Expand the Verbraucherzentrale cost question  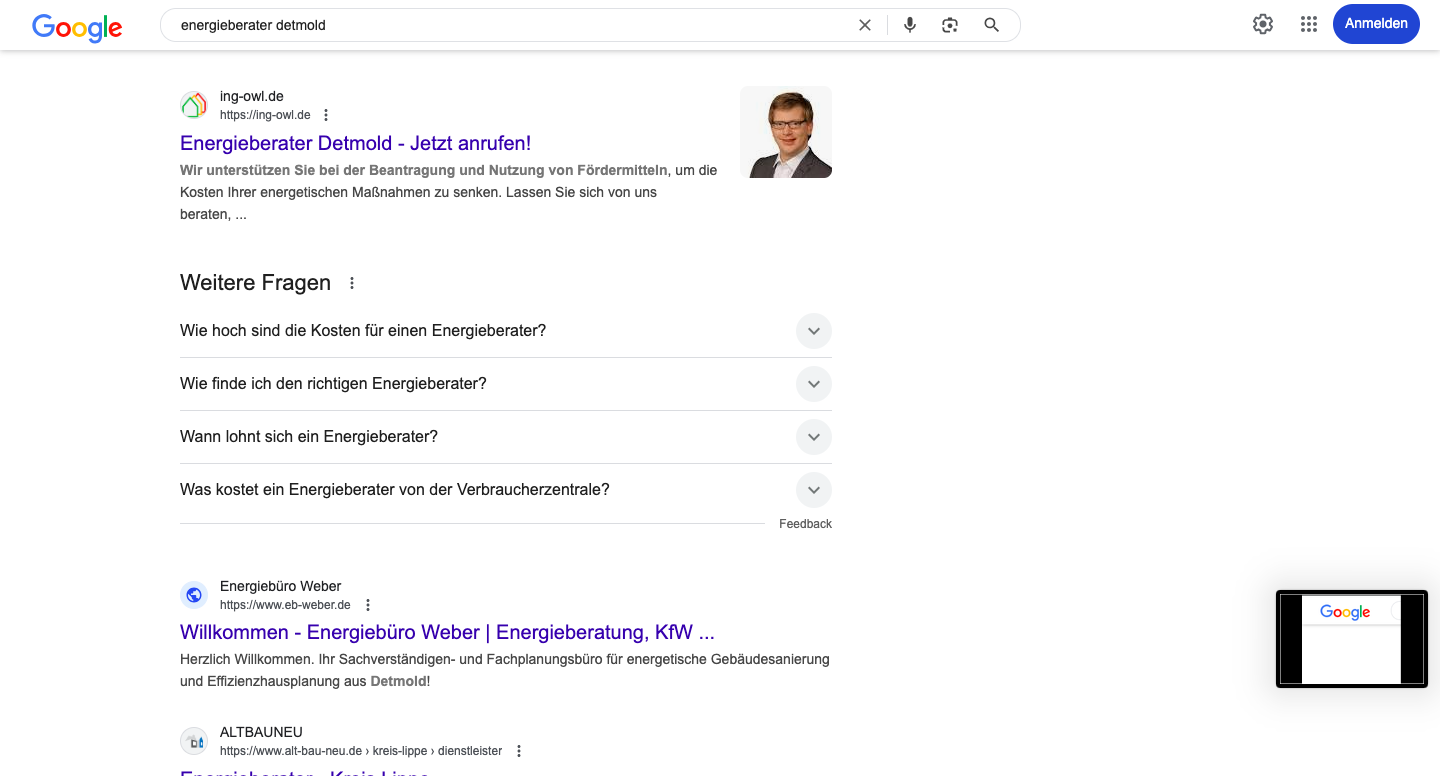point(813,490)
